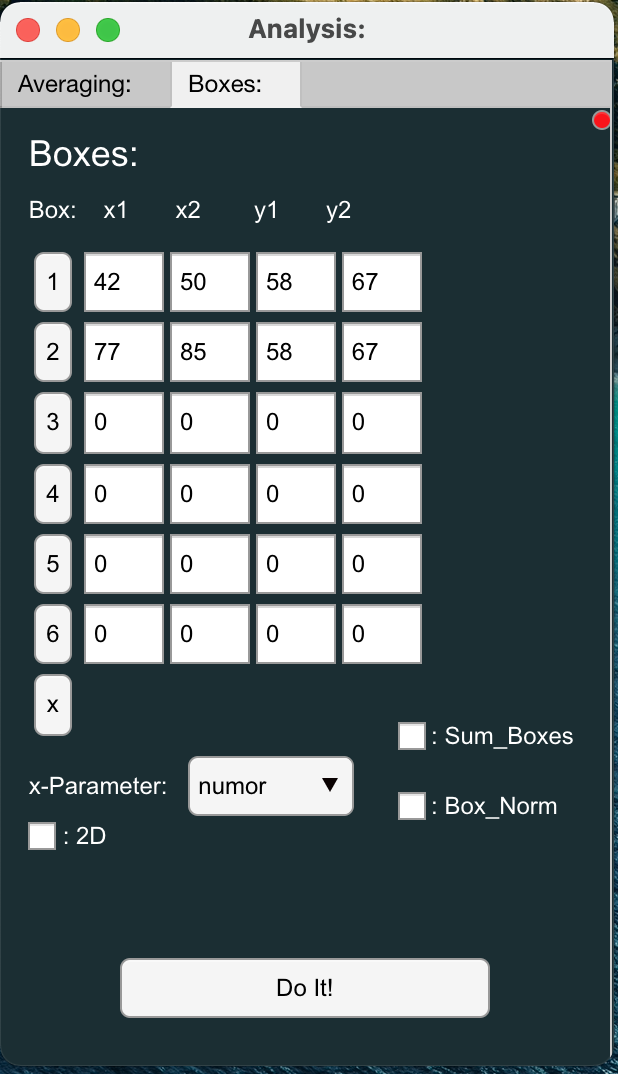Click box 4 x1 input field
The width and height of the screenshot is (618, 1074).
(x=124, y=494)
